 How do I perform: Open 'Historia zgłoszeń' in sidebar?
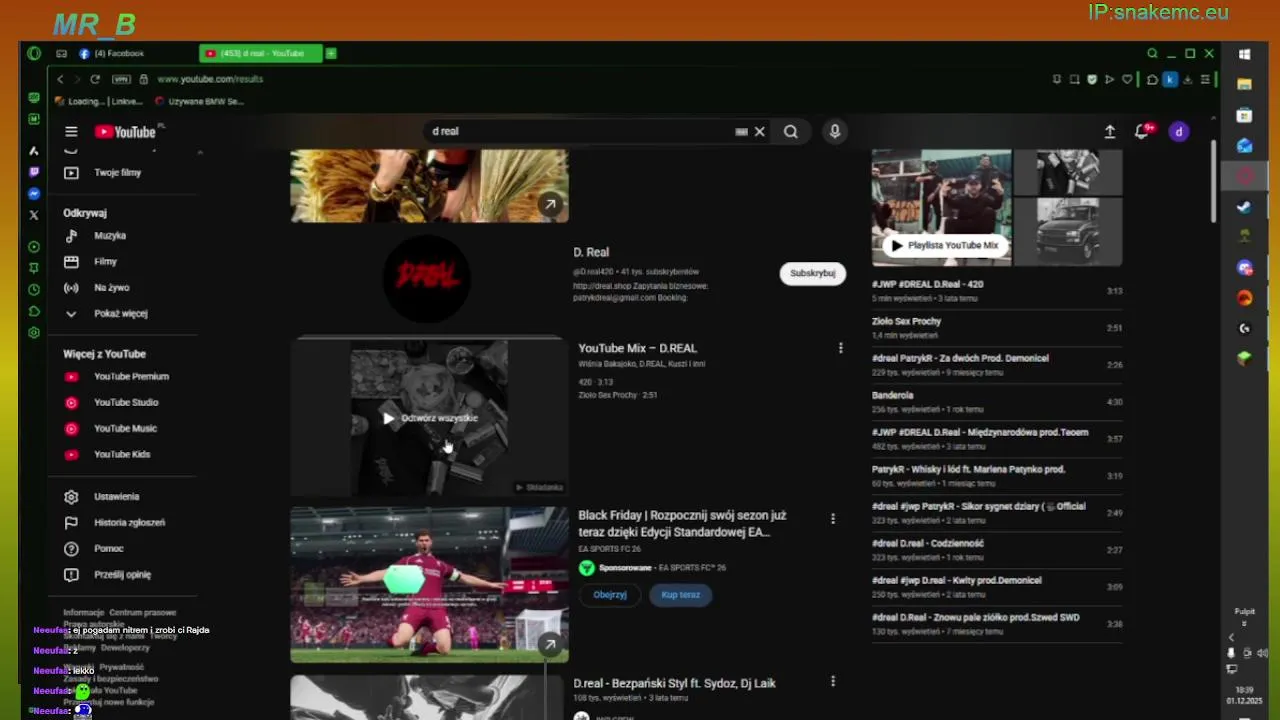click(x=129, y=522)
